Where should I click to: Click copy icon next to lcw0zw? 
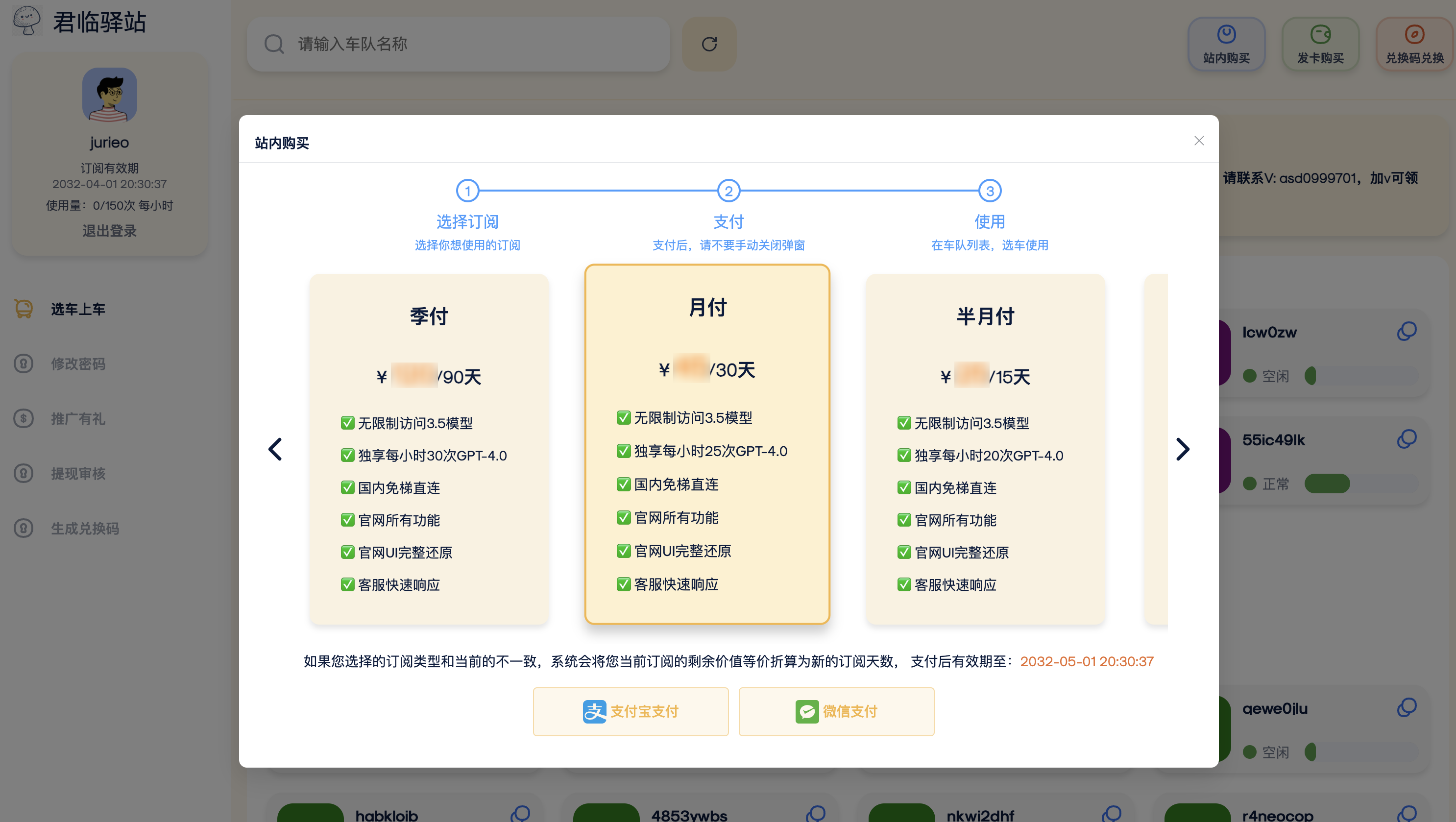point(1406,331)
